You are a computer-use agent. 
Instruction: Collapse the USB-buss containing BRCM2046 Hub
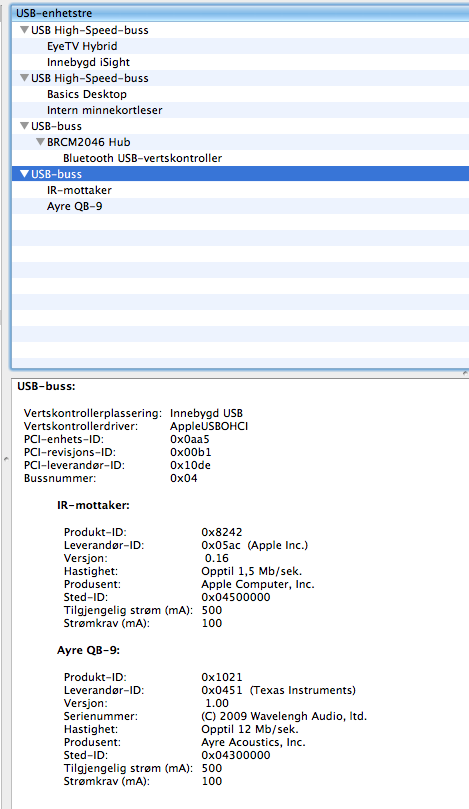pyautogui.click(x=24, y=126)
